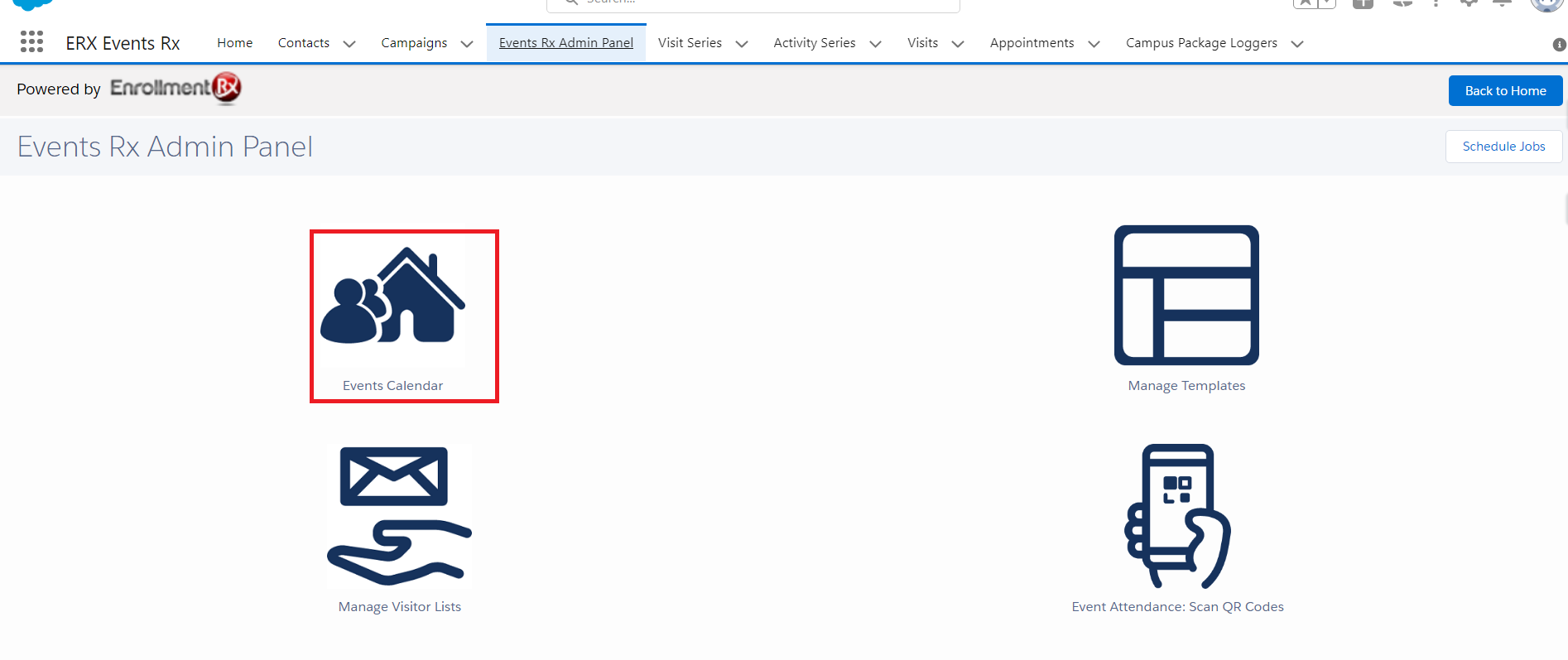Expand the Visits dropdown chevron
Viewport: 1568px width, 660px height.
(x=958, y=44)
